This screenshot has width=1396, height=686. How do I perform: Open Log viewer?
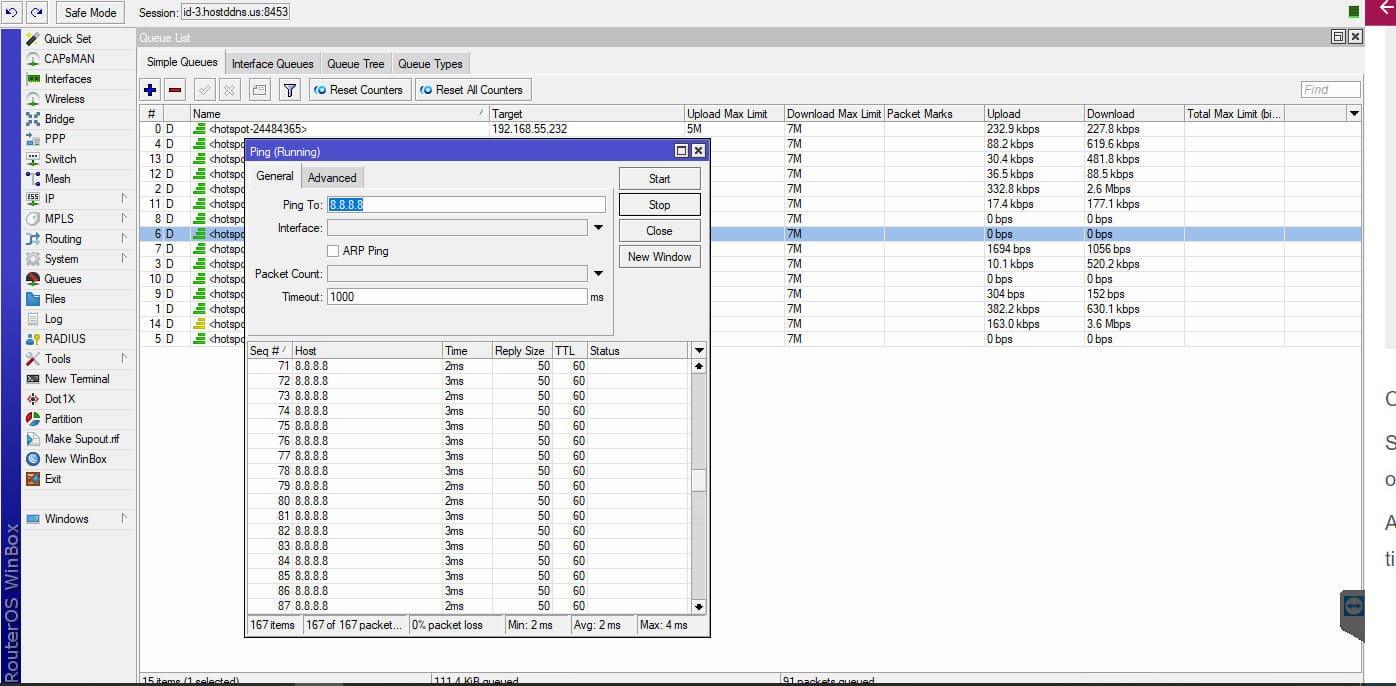click(53, 319)
